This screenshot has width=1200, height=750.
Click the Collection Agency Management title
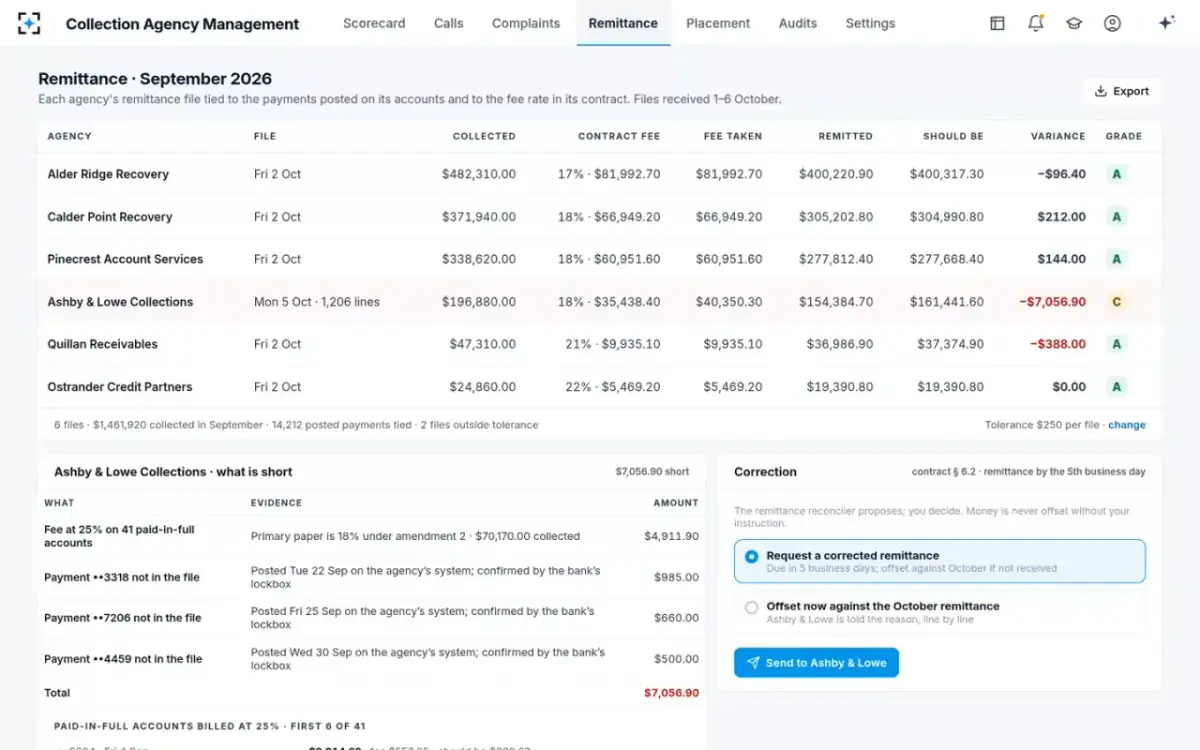click(182, 24)
